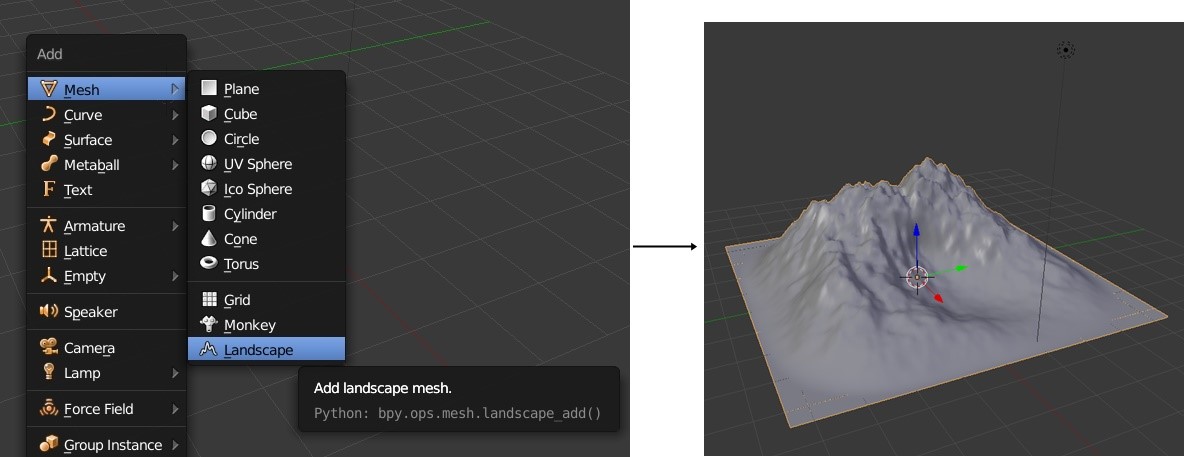Click the Surface icon in Add menu

49,139
